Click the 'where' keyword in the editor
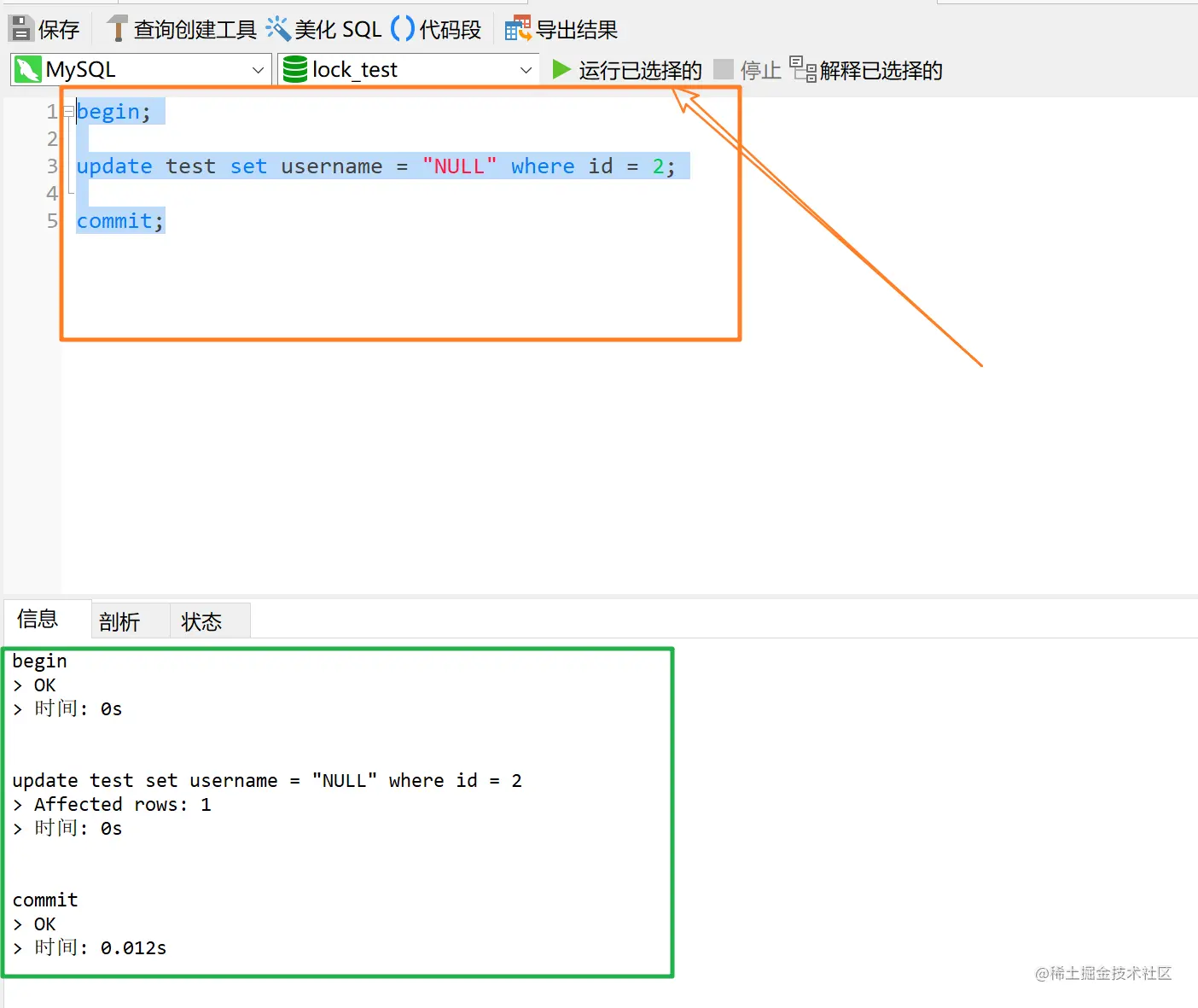The width and height of the screenshot is (1198, 1008). pyautogui.click(x=543, y=166)
